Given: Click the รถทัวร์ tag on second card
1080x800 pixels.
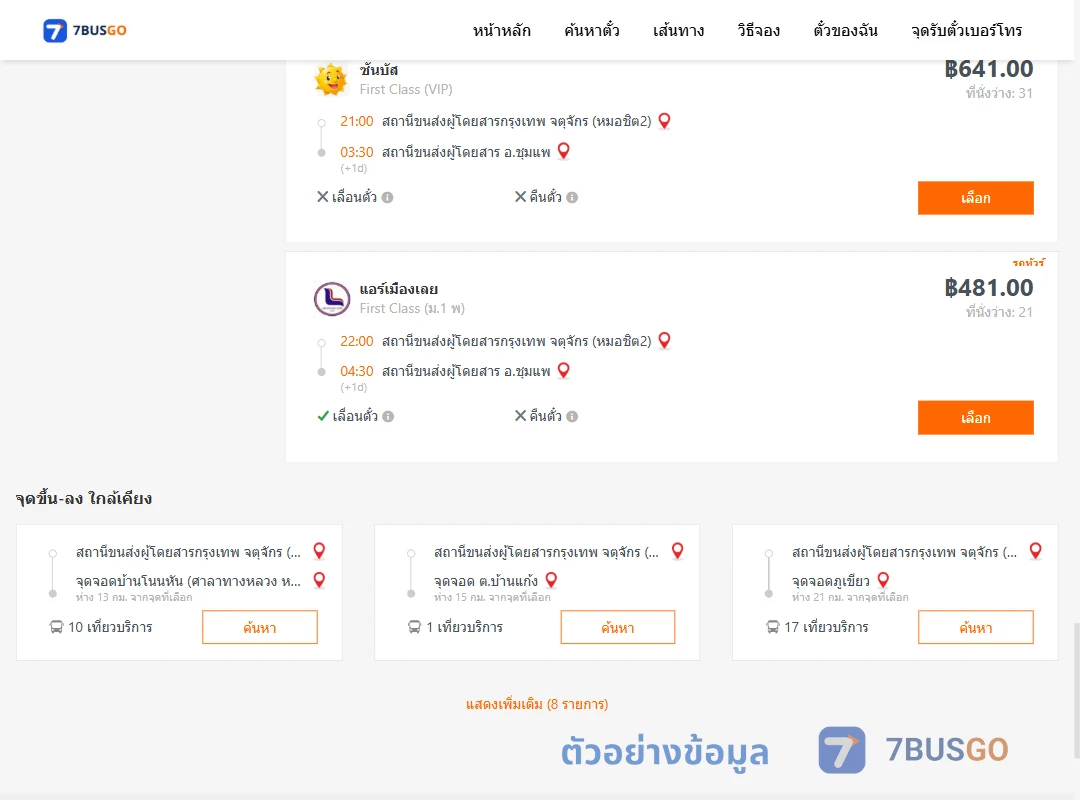Looking at the screenshot, I should click(x=1028, y=263).
